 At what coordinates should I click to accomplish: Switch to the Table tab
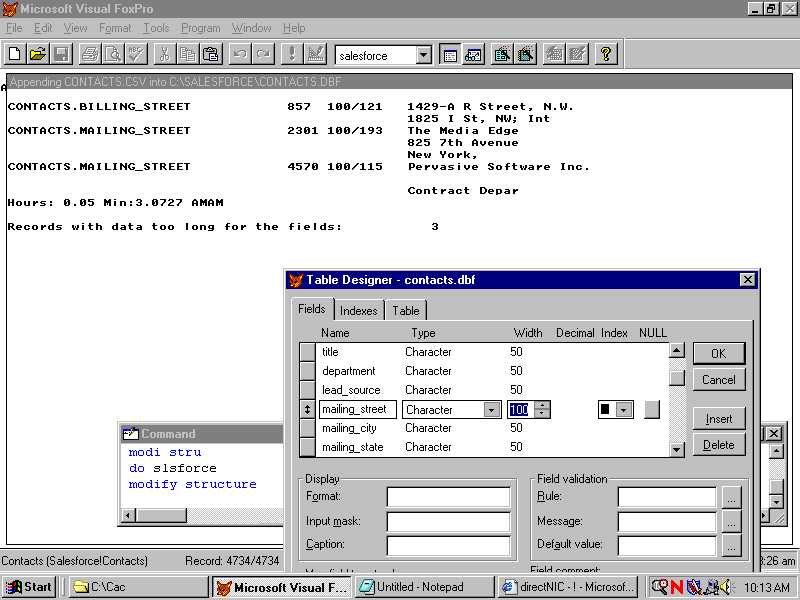(406, 310)
